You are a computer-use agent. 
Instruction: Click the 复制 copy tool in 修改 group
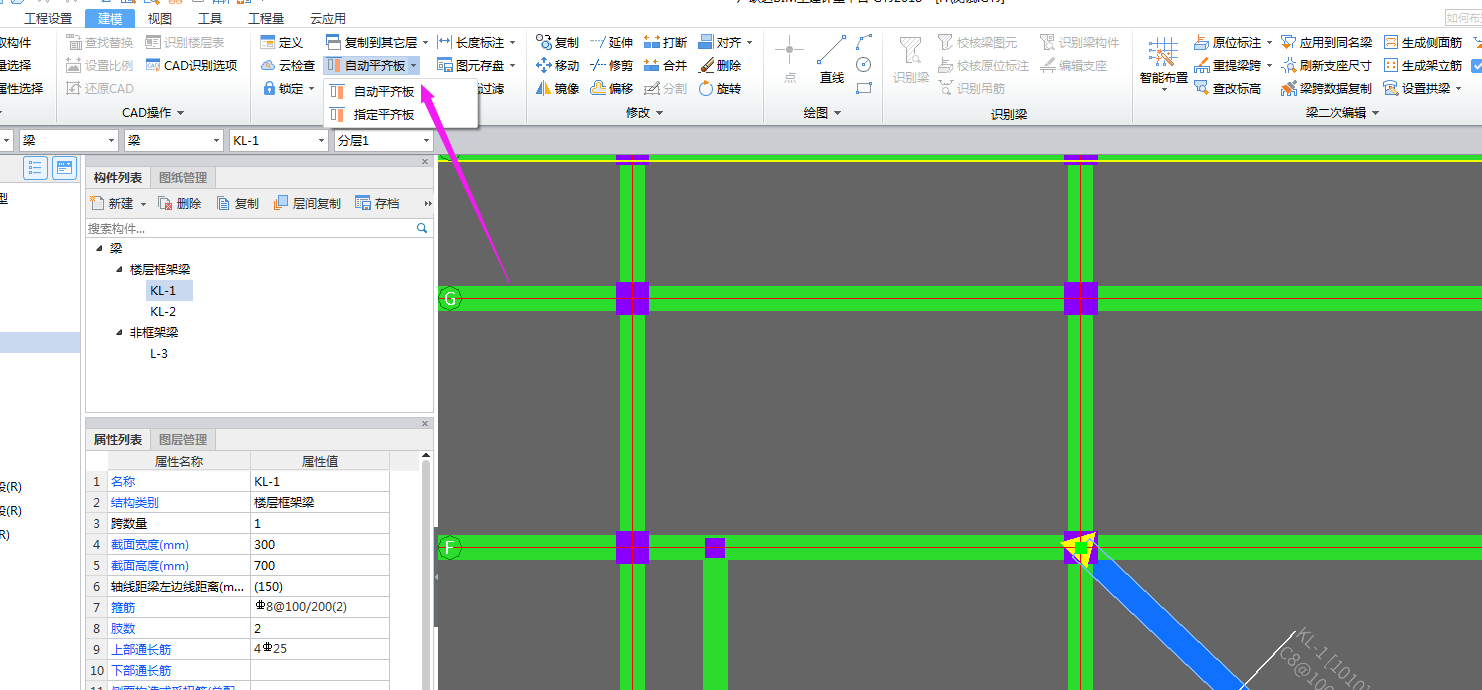[557, 42]
